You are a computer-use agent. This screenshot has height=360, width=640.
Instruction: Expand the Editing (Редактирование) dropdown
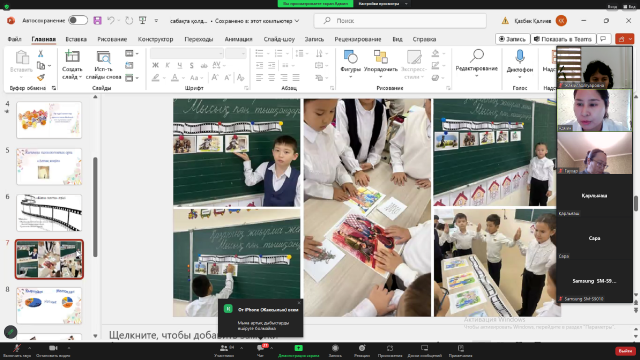(x=476, y=61)
